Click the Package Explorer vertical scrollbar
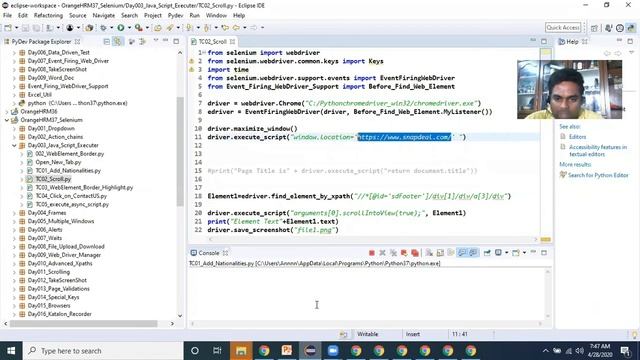This screenshot has width=640, height=360. 180,151
